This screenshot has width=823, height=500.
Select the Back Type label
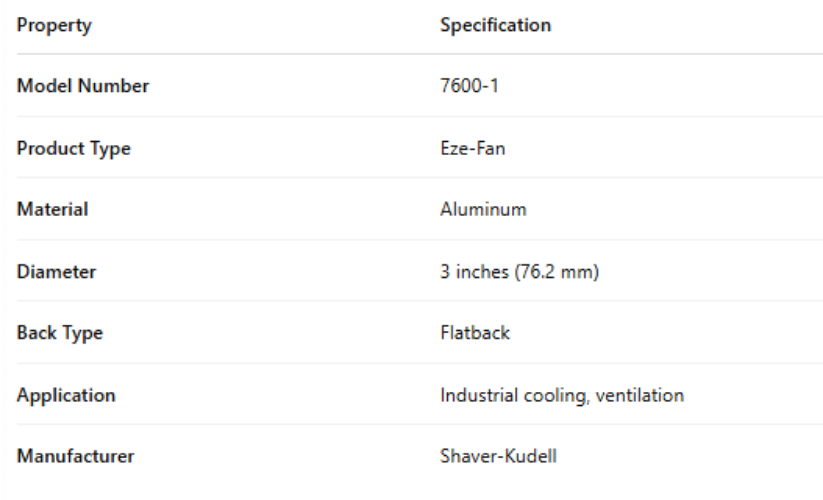(x=60, y=333)
